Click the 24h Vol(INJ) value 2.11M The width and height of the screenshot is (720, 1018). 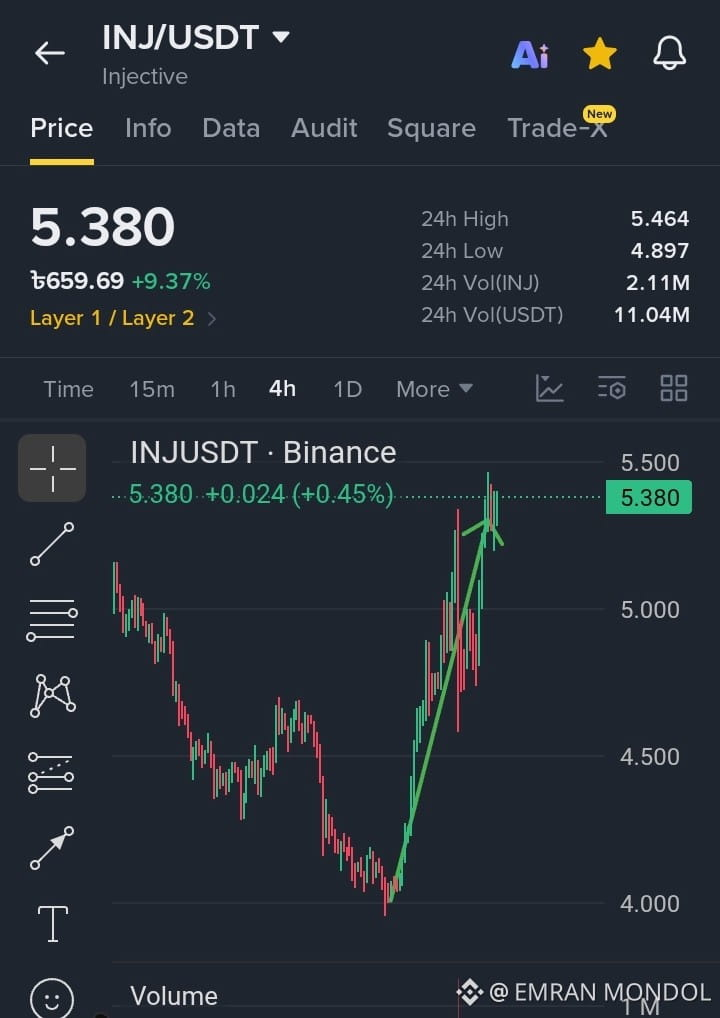[660, 283]
